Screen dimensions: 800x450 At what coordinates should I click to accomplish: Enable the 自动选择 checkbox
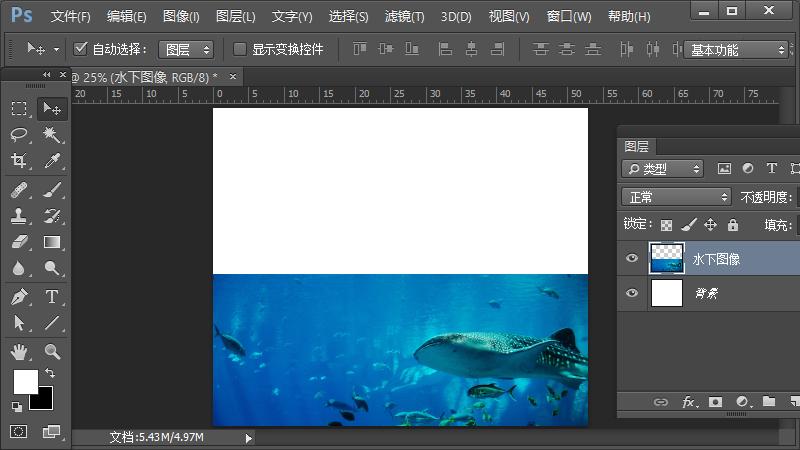click(81, 49)
